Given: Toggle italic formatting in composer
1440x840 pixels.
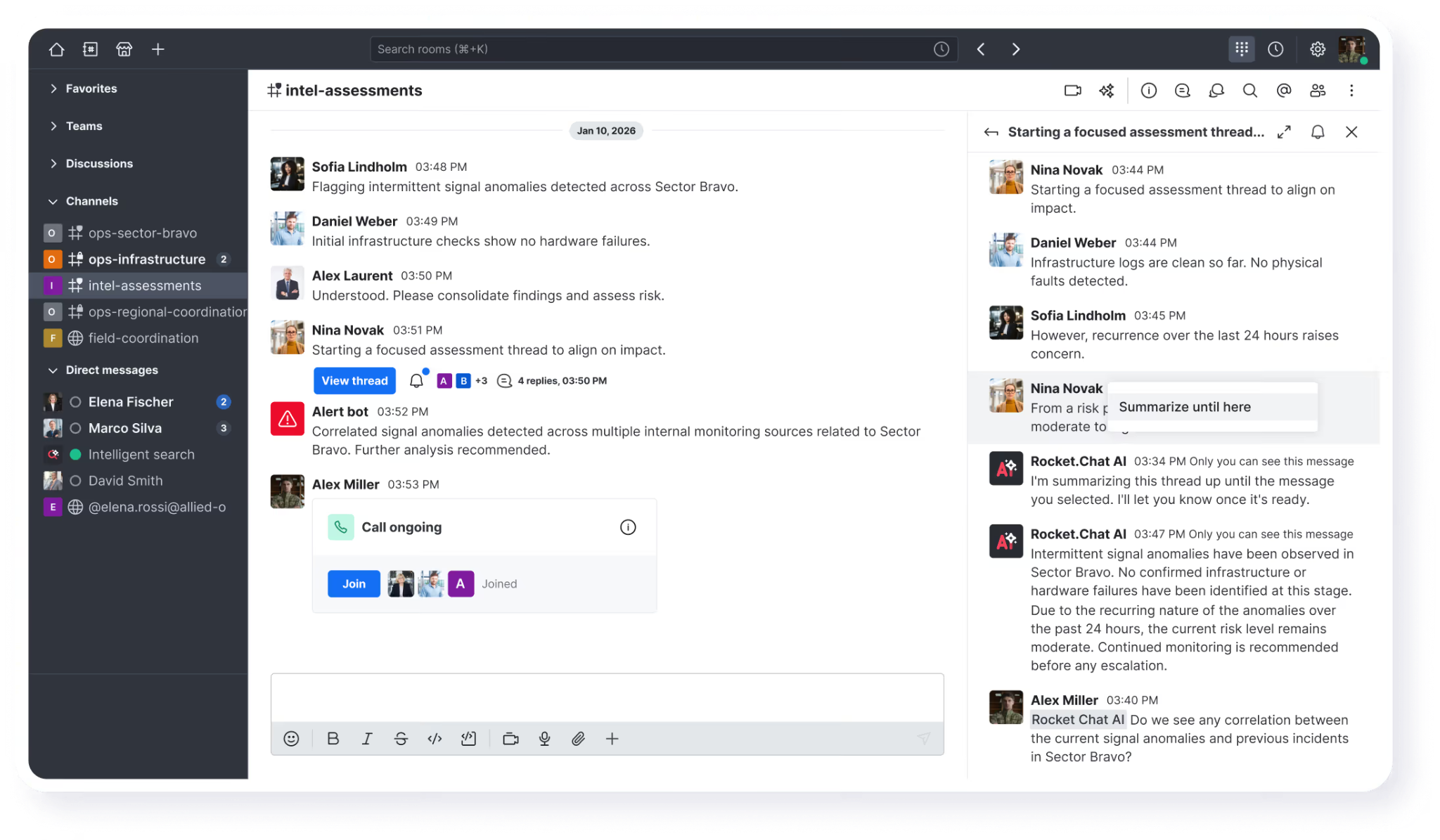Looking at the screenshot, I should tap(366, 739).
